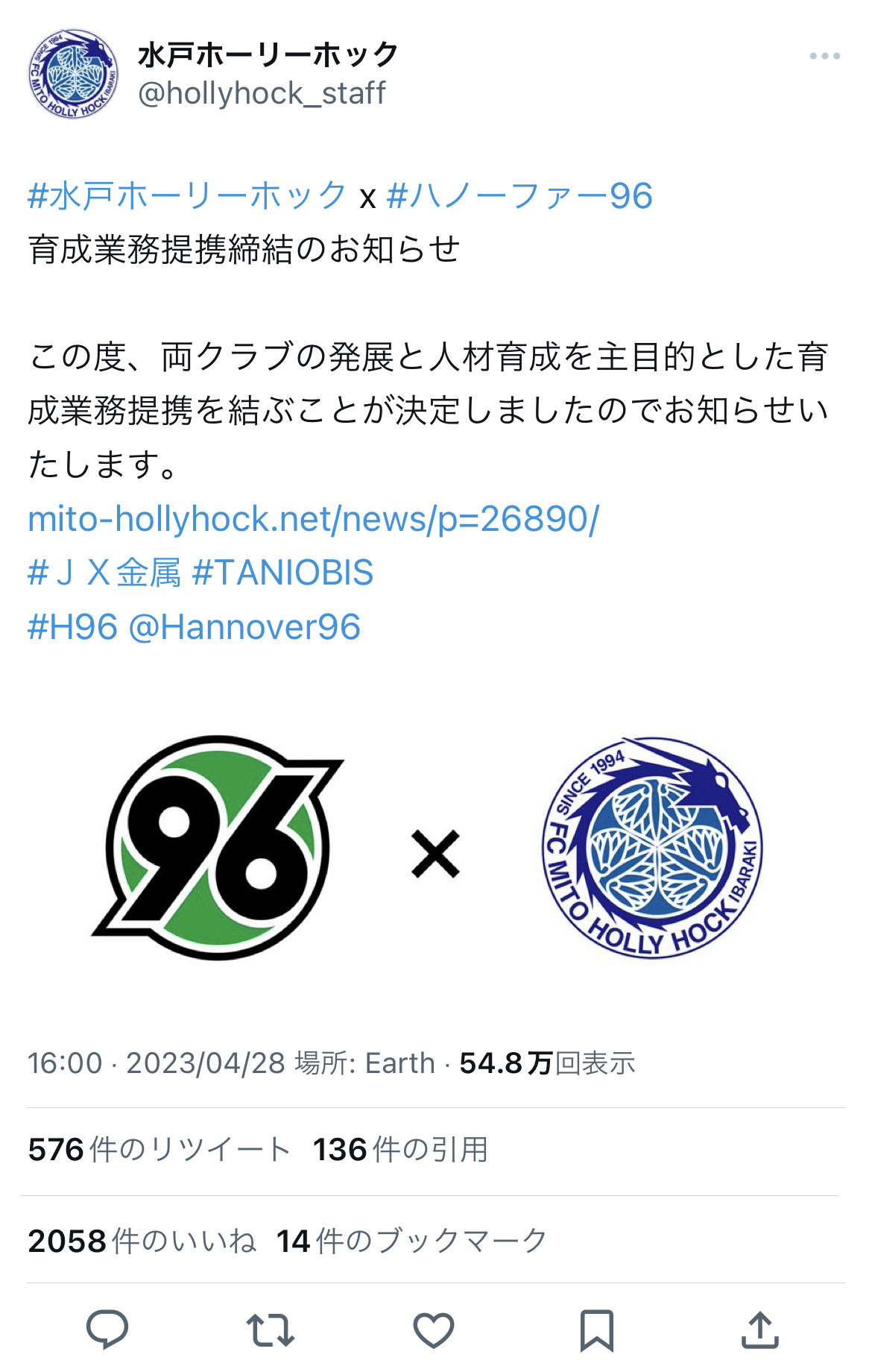Open hashtag #TANIOBIS

282,573
